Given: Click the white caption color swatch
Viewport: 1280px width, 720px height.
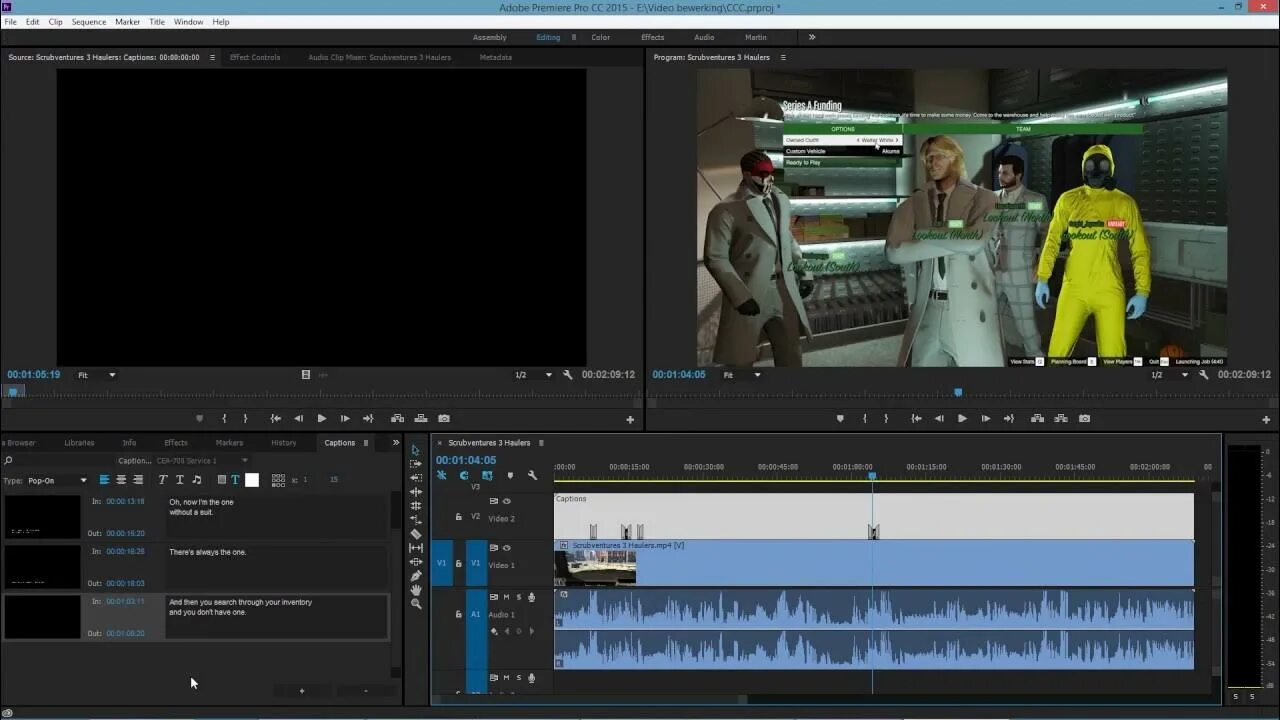Looking at the screenshot, I should tap(252, 480).
